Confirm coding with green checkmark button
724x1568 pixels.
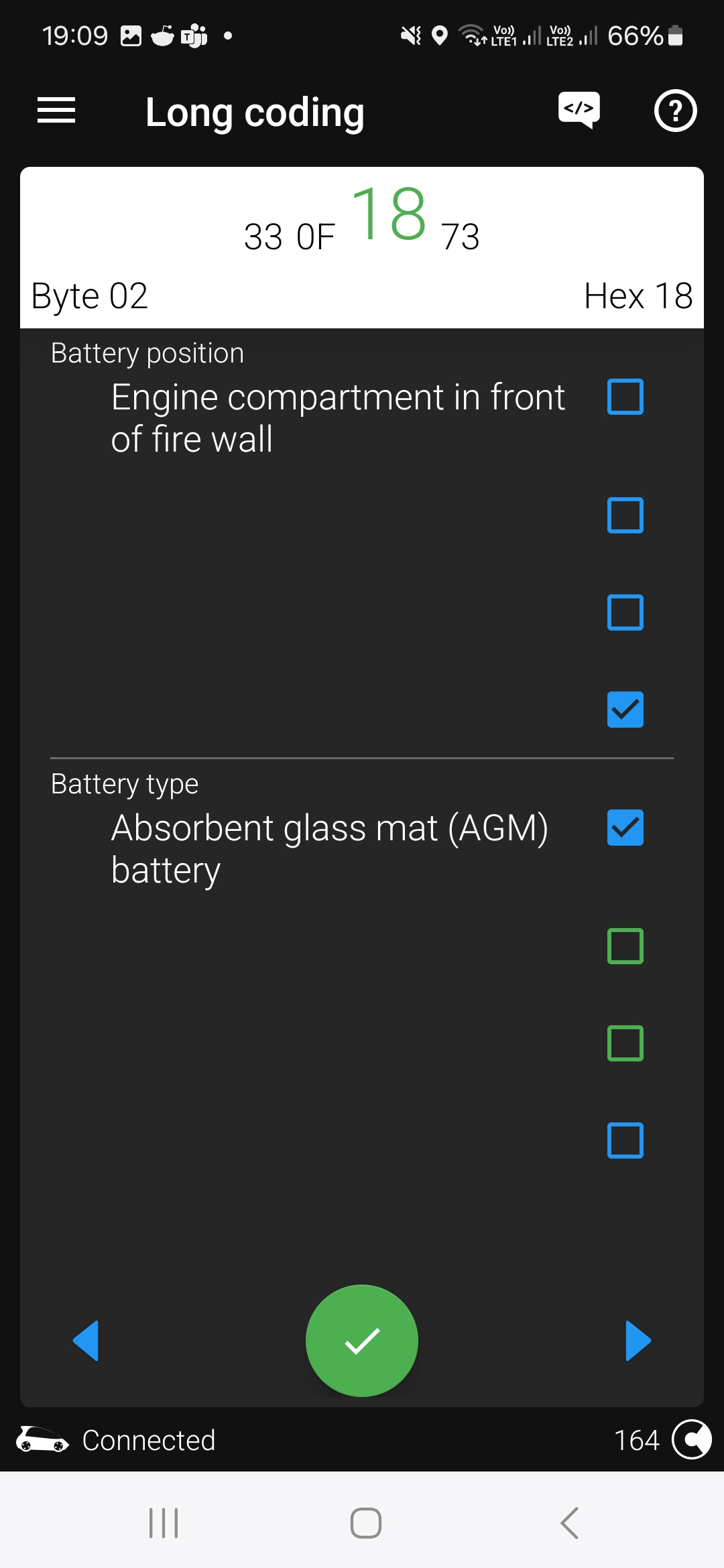click(362, 1341)
